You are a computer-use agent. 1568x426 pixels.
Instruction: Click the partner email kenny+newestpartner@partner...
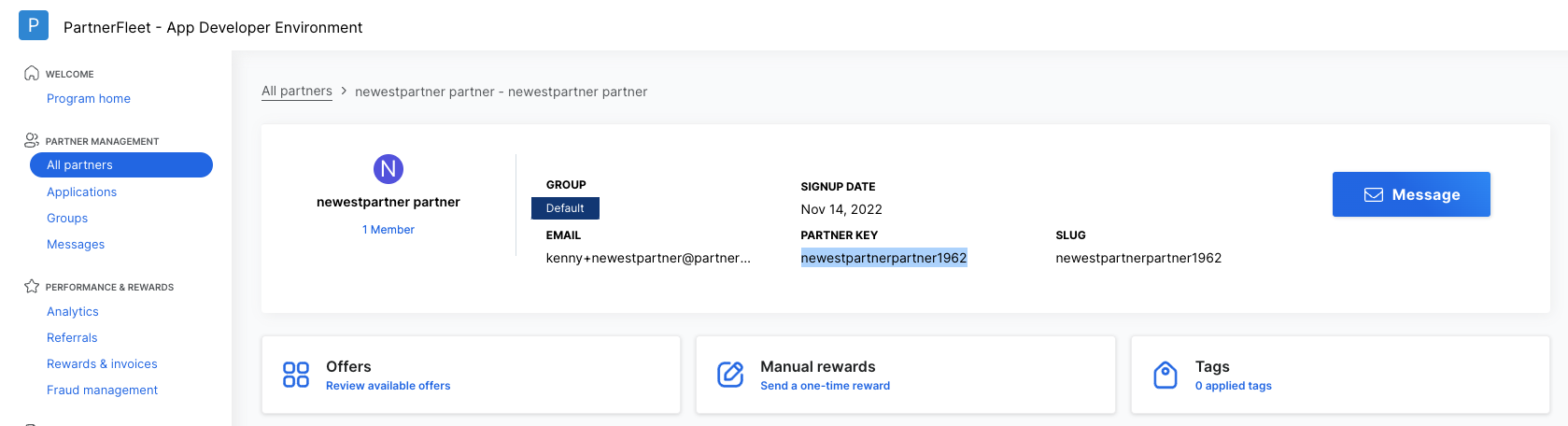point(648,258)
